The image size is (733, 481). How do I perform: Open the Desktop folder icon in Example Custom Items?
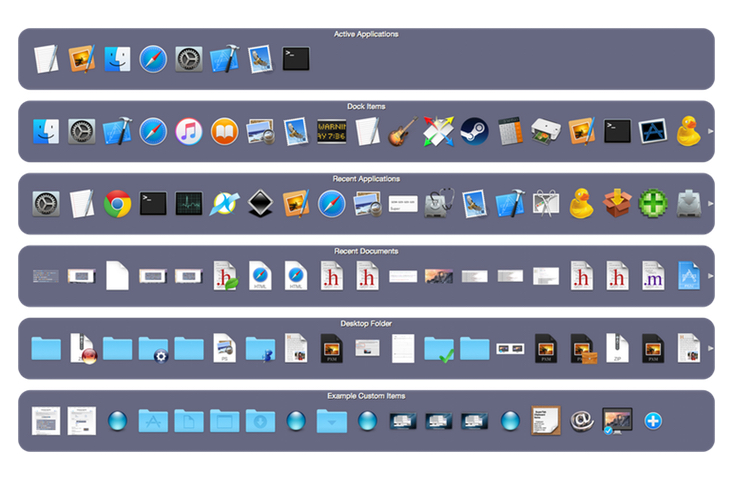224,421
